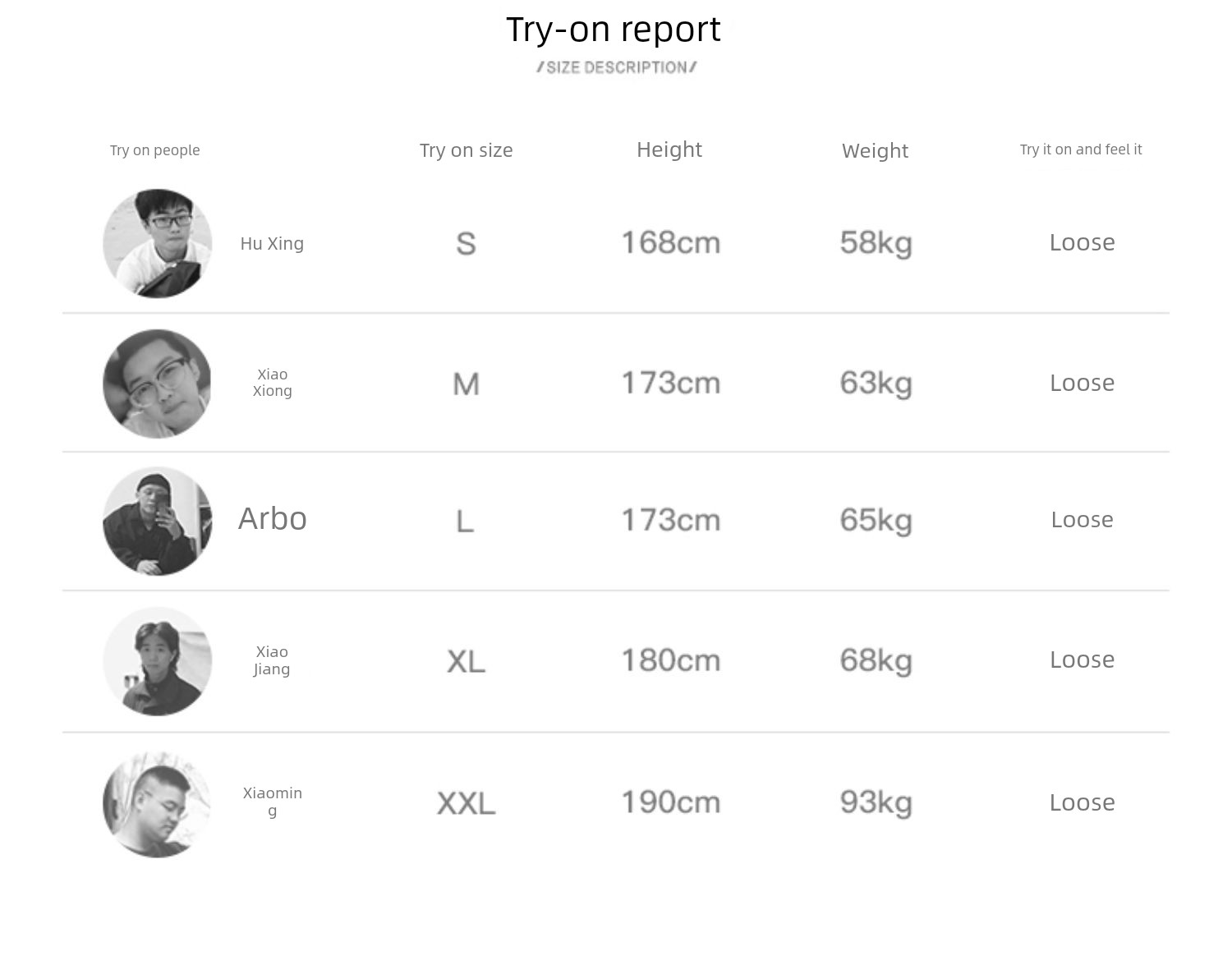Image resolution: width=1232 pixels, height=956 pixels.
Task: Click the name Hu Xing
Action: (272, 244)
